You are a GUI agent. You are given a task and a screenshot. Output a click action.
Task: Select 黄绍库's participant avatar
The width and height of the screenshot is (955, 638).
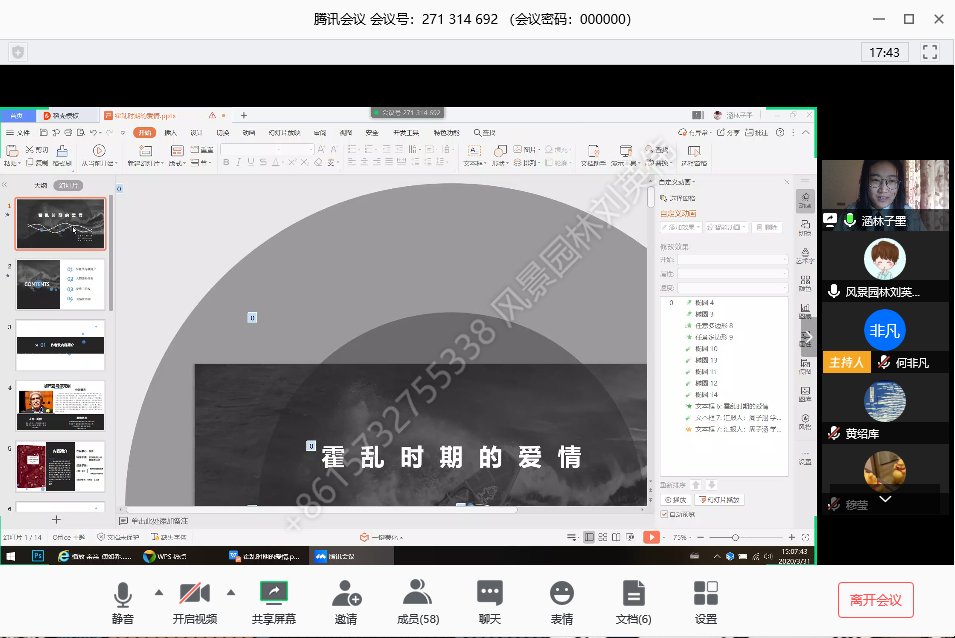click(884, 402)
